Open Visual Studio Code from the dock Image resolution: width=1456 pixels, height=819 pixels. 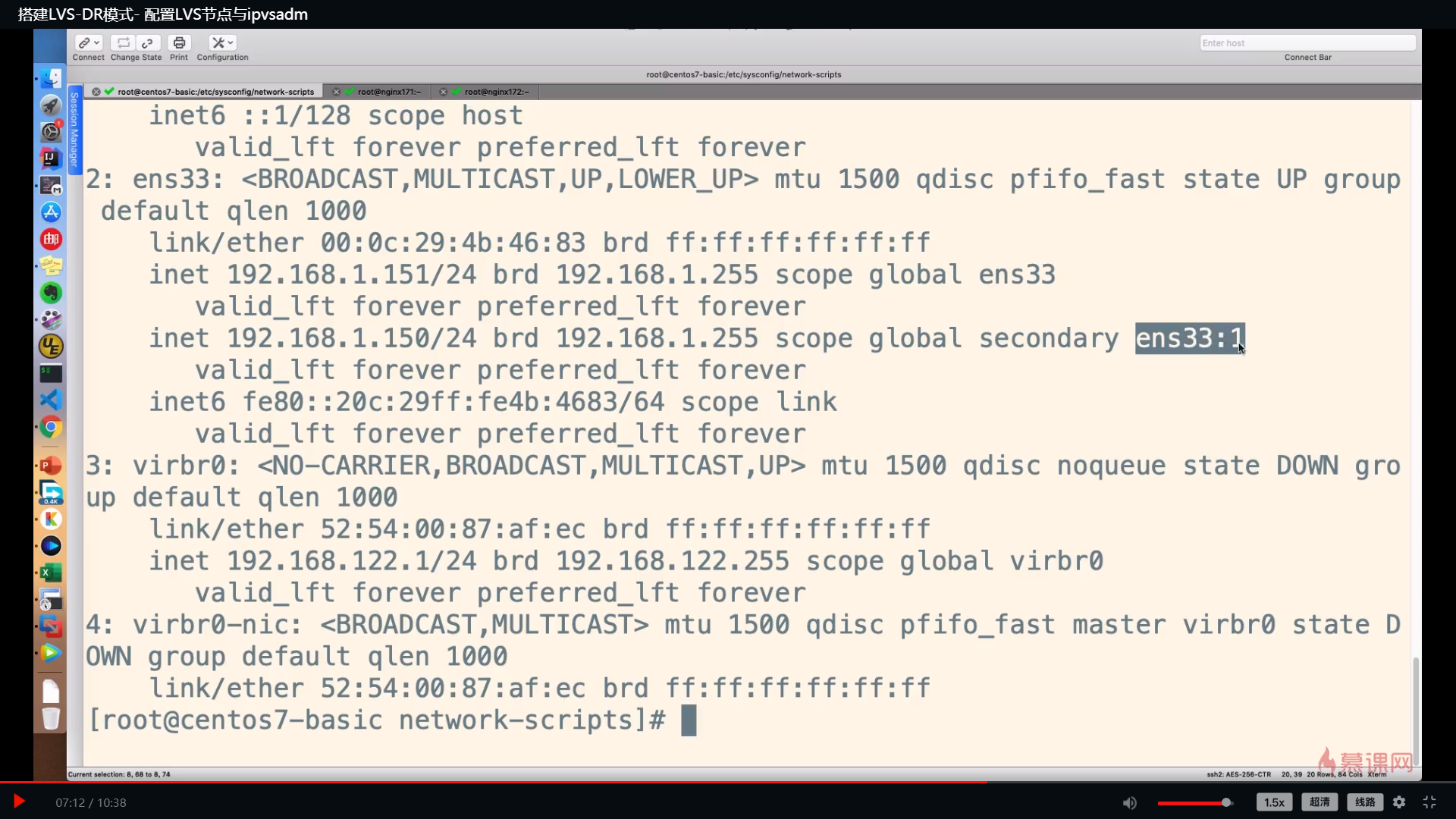[x=51, y=400]
